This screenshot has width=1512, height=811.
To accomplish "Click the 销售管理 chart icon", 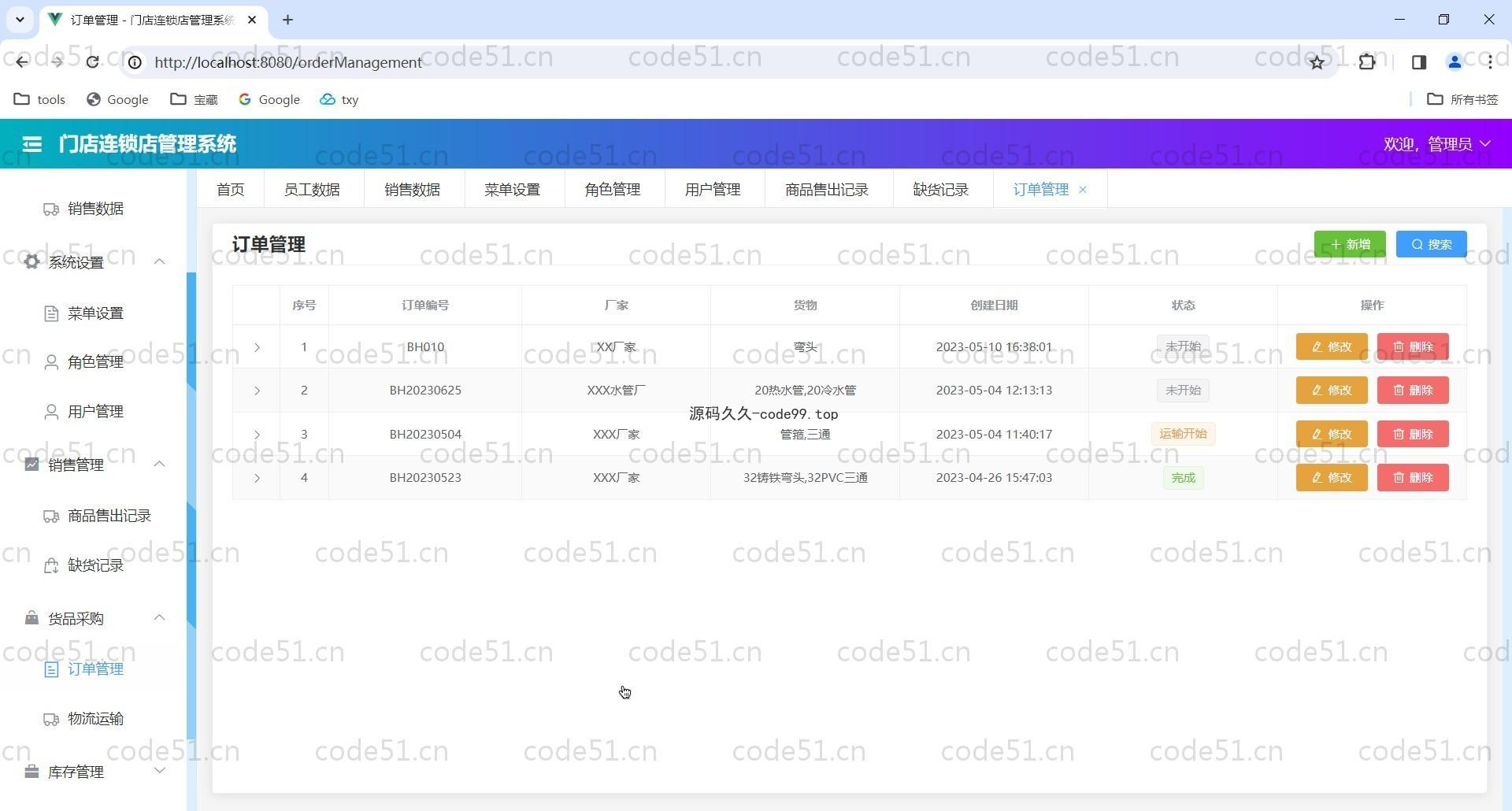I will 31,465.
